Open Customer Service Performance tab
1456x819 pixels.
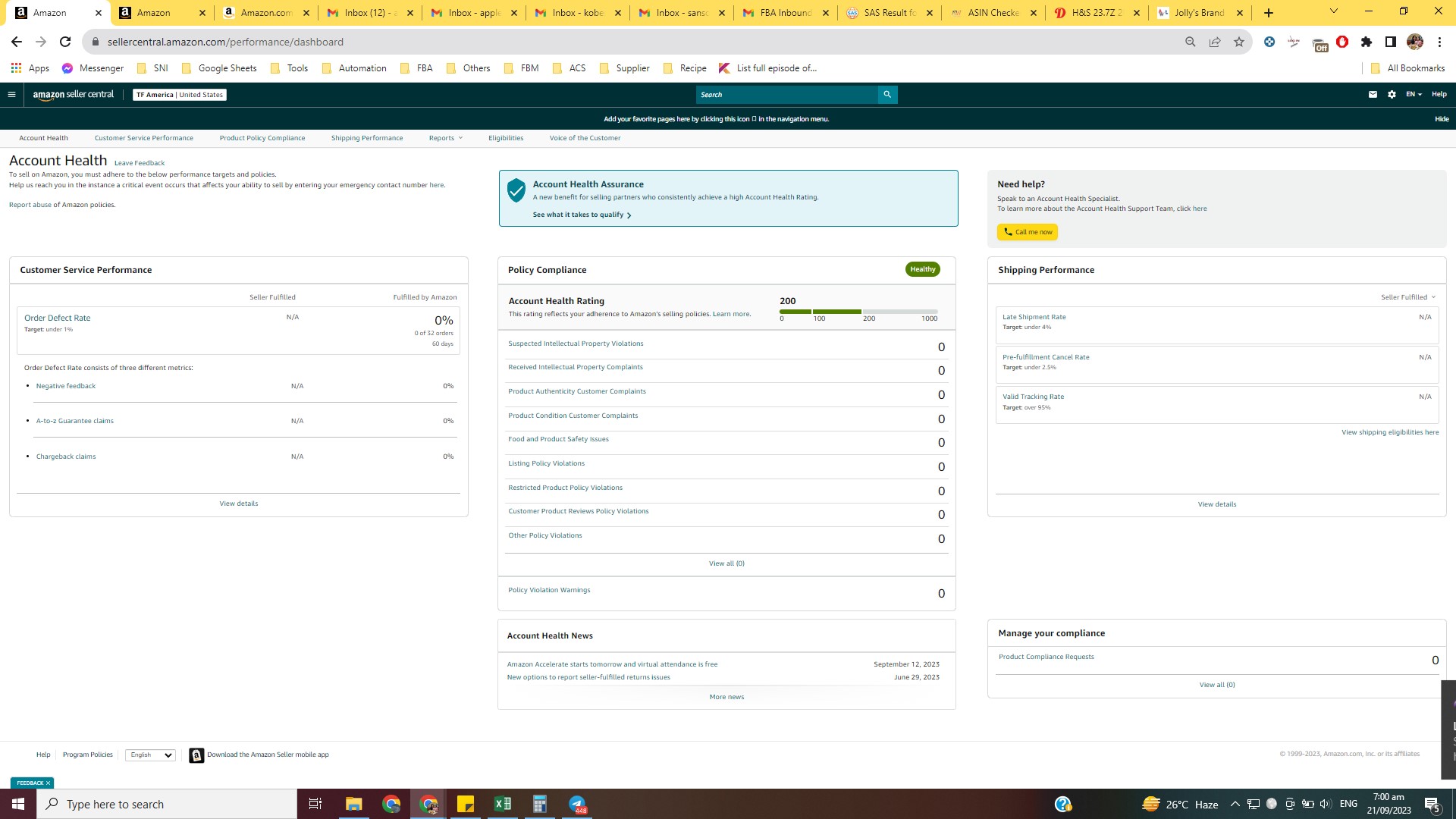point(144,138)
